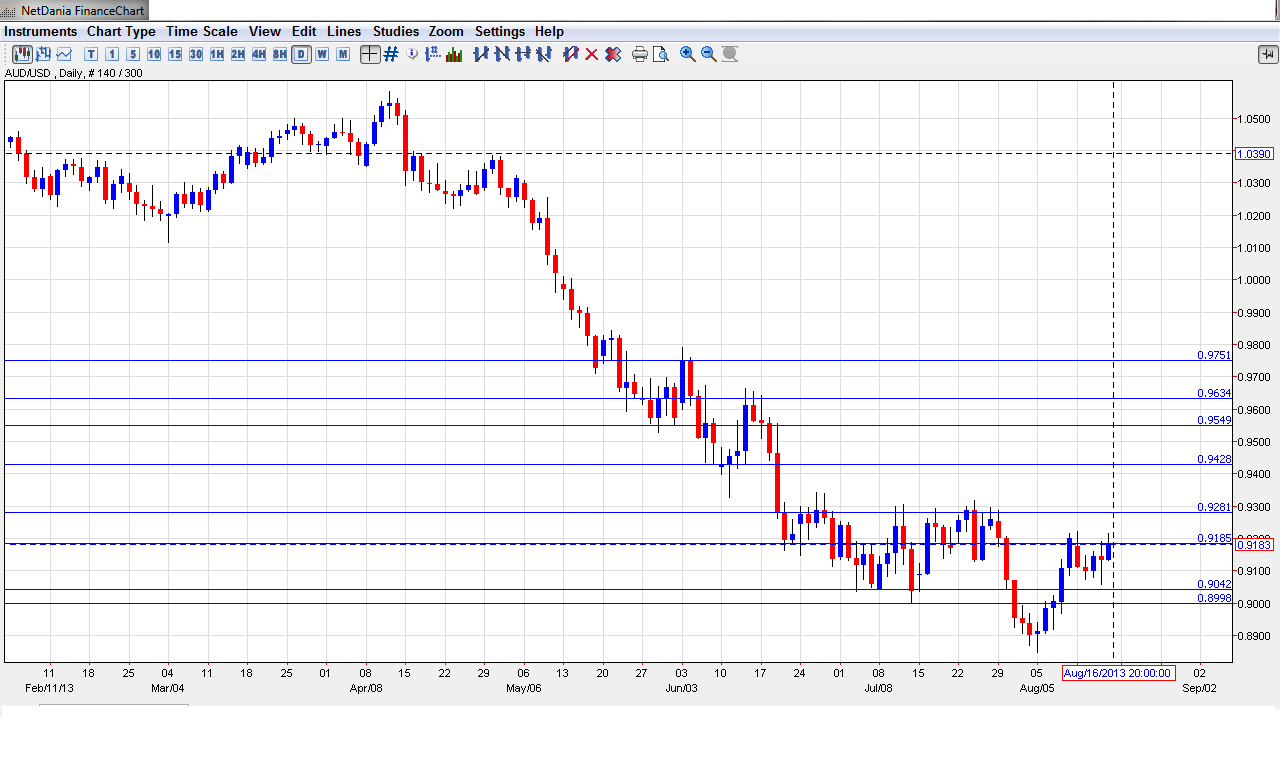The image size is (1280, 768).
Task: Click the red and green volume bars icon
Action: point(454,54)
